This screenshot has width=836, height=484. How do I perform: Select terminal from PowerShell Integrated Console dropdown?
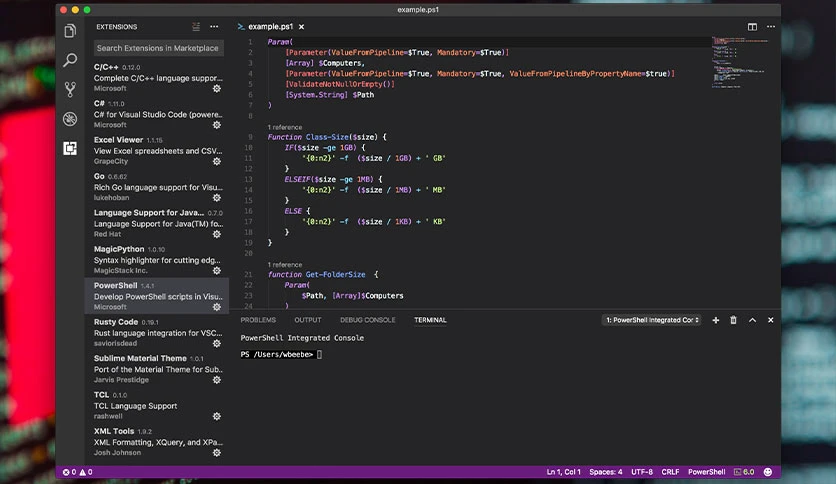653,320
